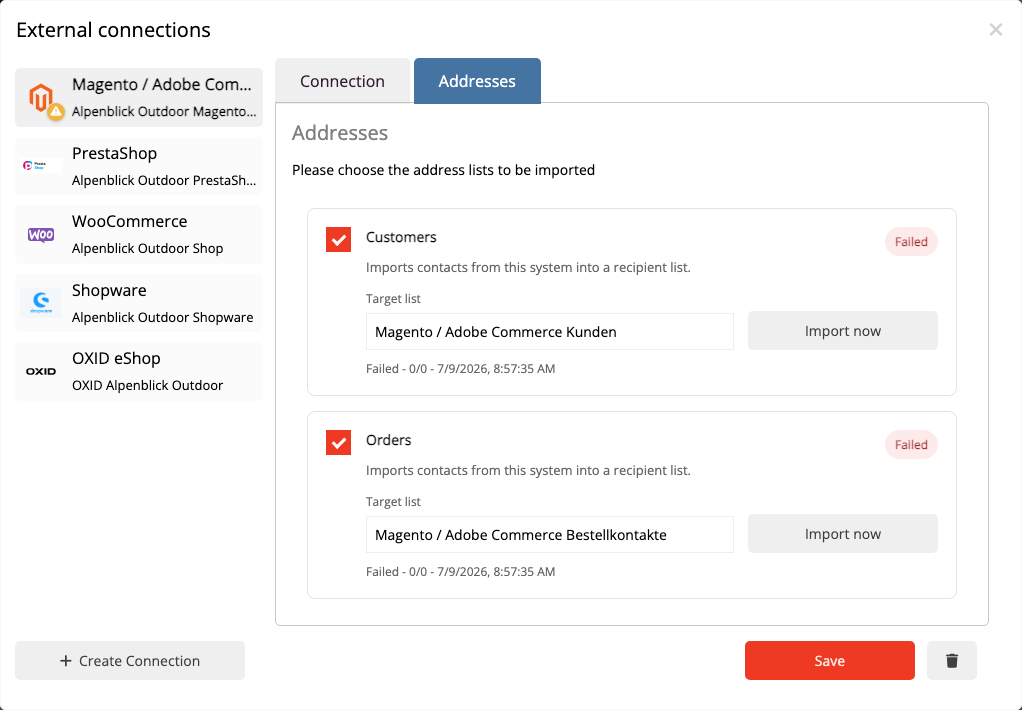The width and height of the screenshot is (1022, 710).
Task: Click the warning badge on Magento connection
Action: click(x=56, y=111)
